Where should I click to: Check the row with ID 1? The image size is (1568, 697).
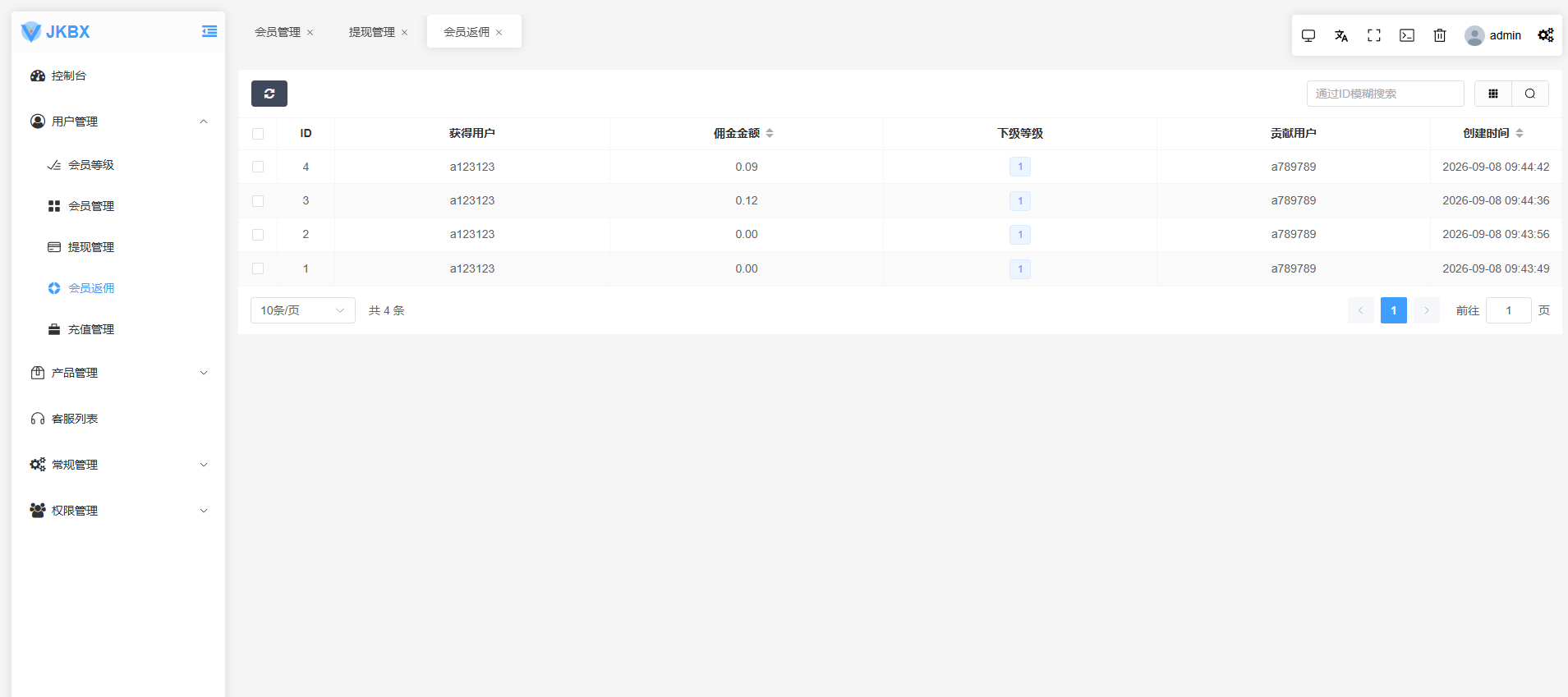(x=258, y=268)
